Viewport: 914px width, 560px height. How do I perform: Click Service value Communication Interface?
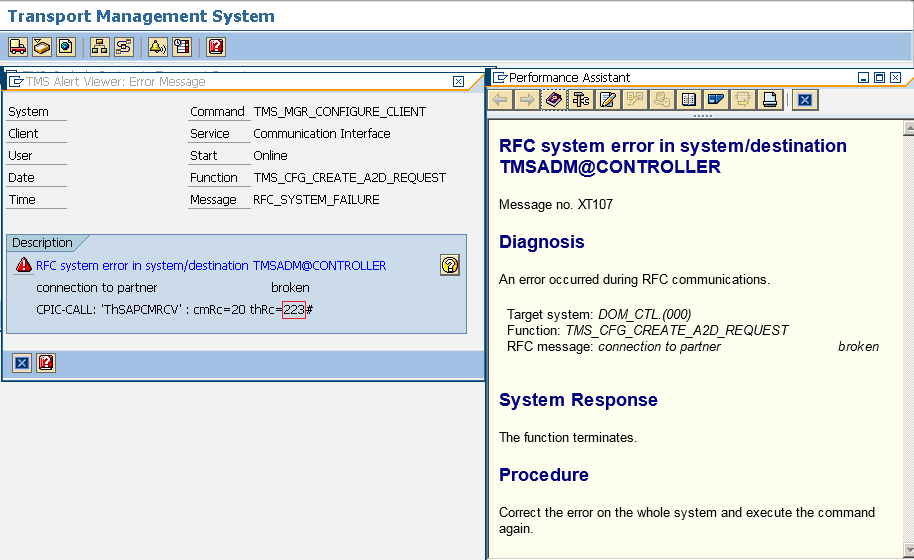tap(322, 134)
